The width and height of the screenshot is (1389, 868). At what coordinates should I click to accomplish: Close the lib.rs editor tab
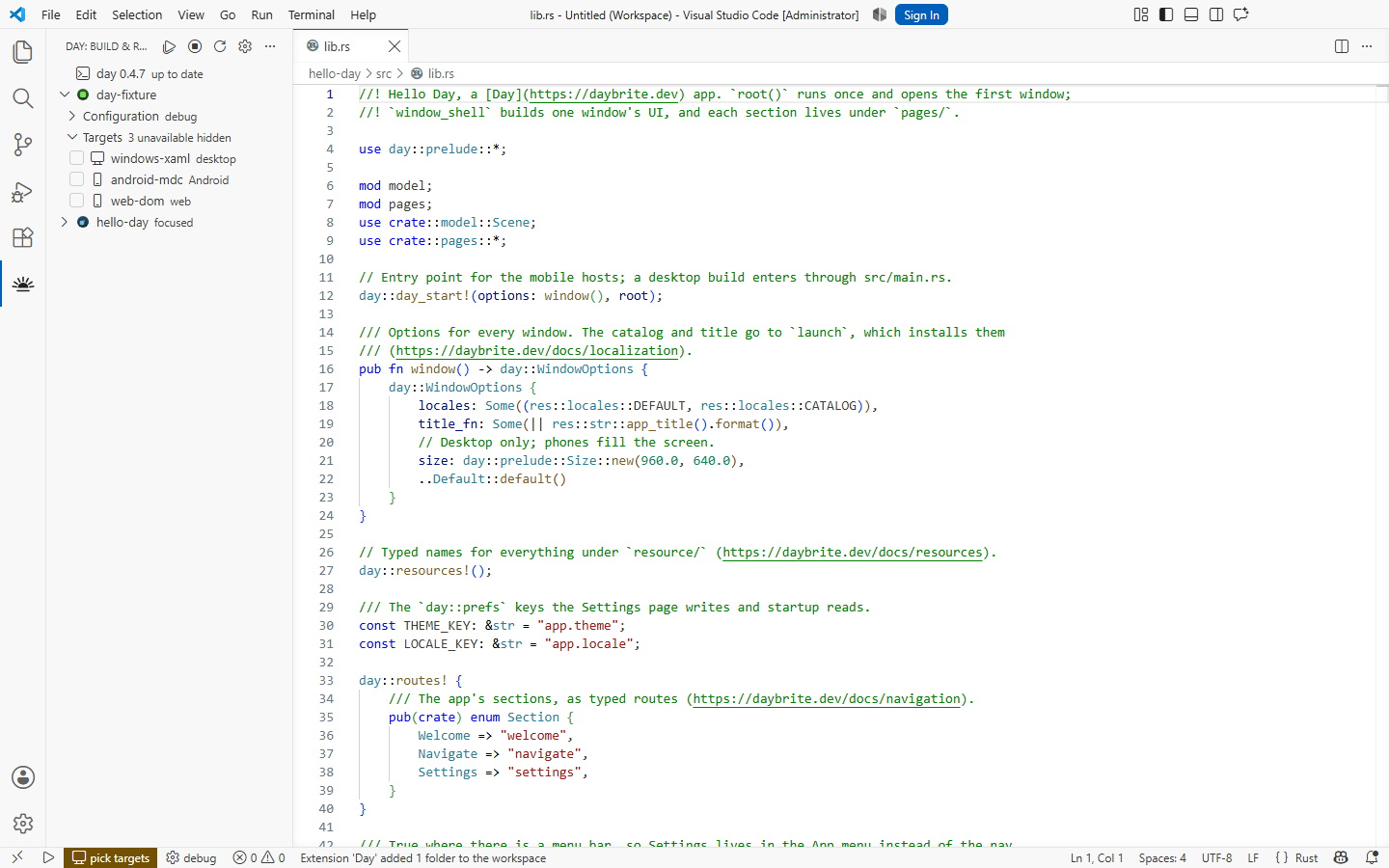point(395,46)
